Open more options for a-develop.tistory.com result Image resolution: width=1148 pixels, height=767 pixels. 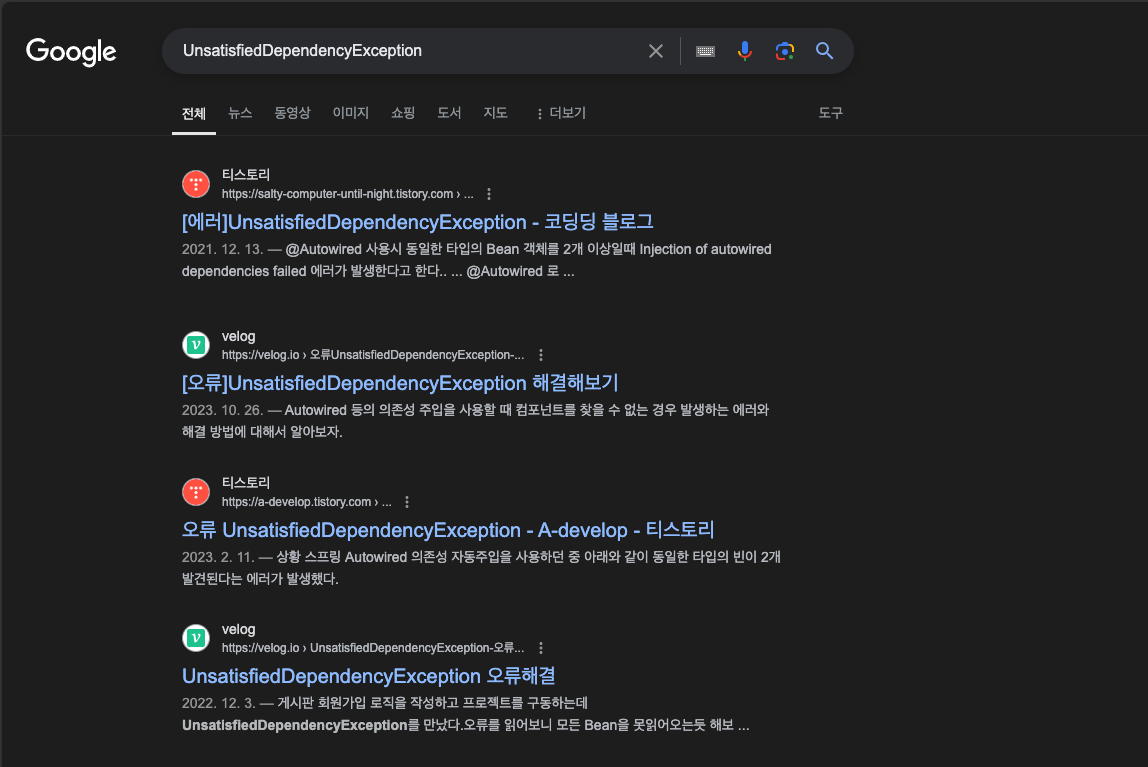(407, 502)
